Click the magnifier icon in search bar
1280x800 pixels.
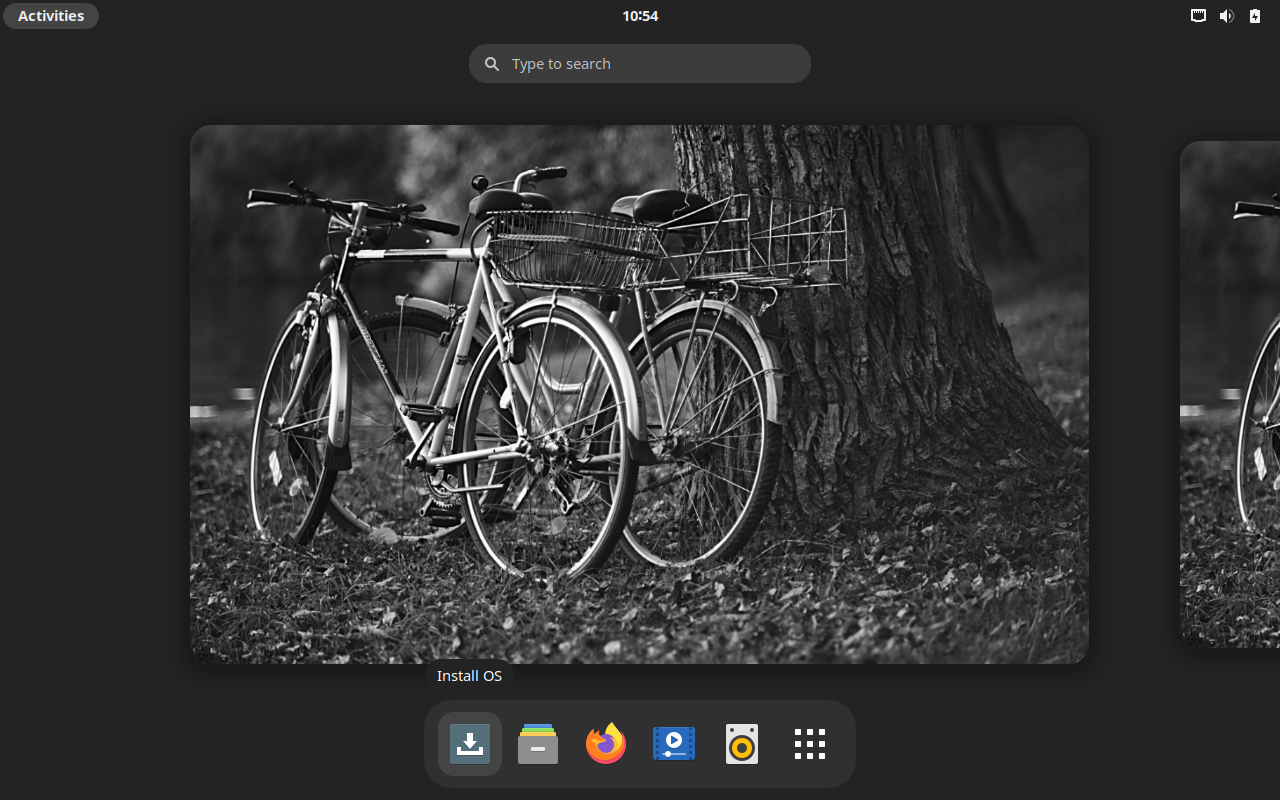[492, 64]
